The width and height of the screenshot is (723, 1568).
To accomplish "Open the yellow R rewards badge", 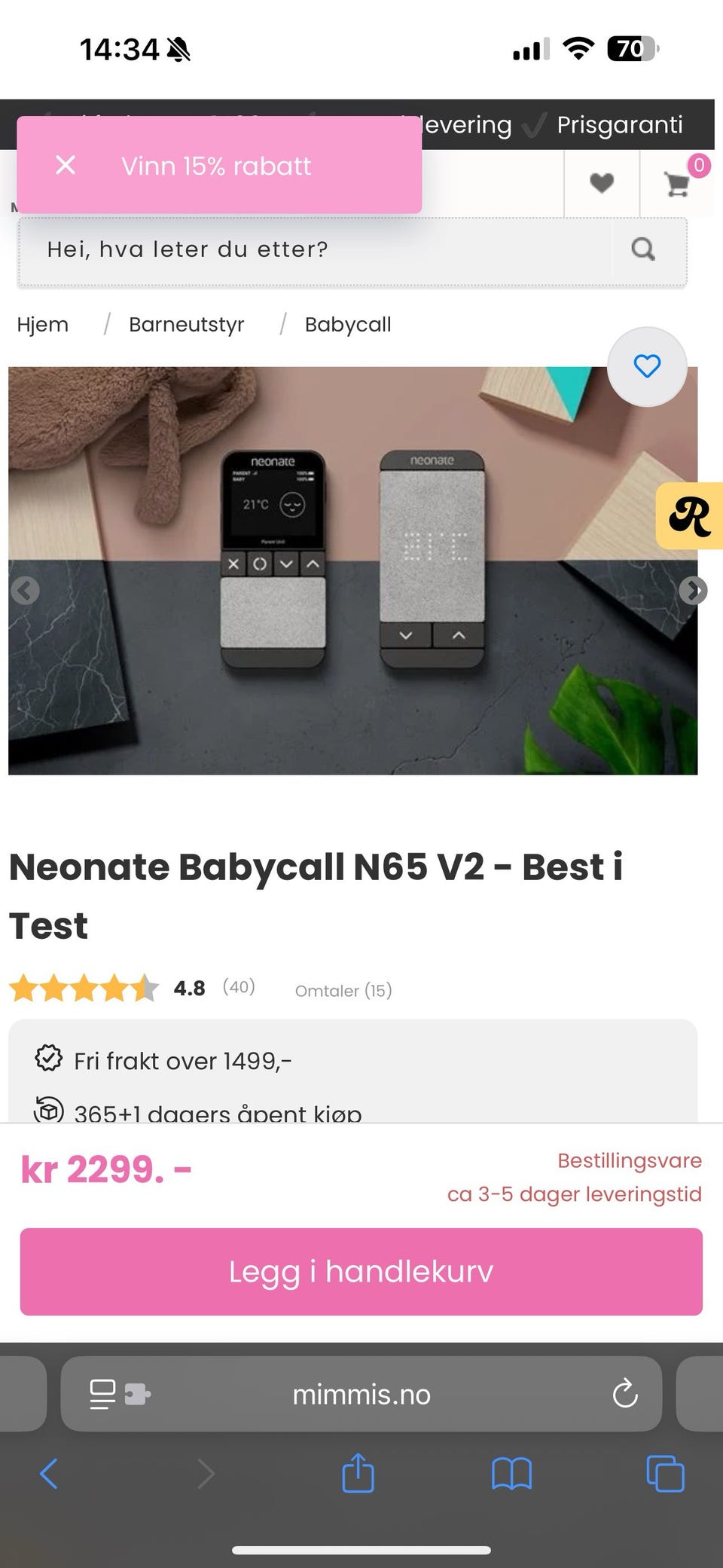I will 690,516.
